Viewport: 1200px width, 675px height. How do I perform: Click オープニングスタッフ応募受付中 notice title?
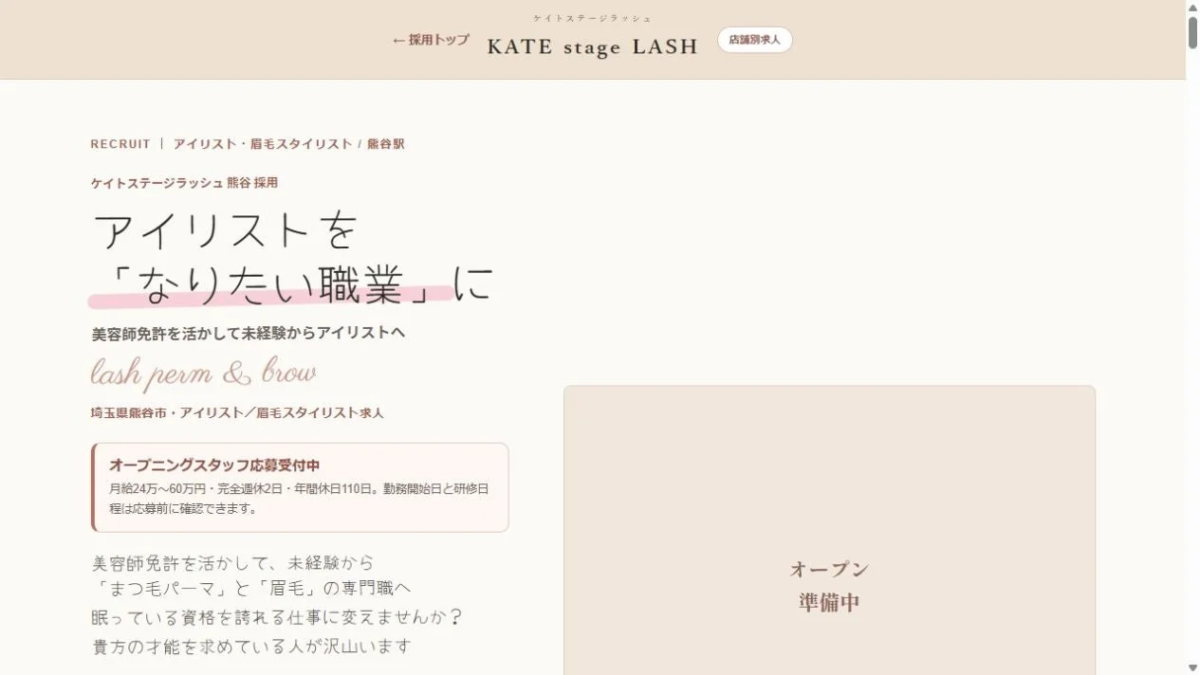(215, 465)
